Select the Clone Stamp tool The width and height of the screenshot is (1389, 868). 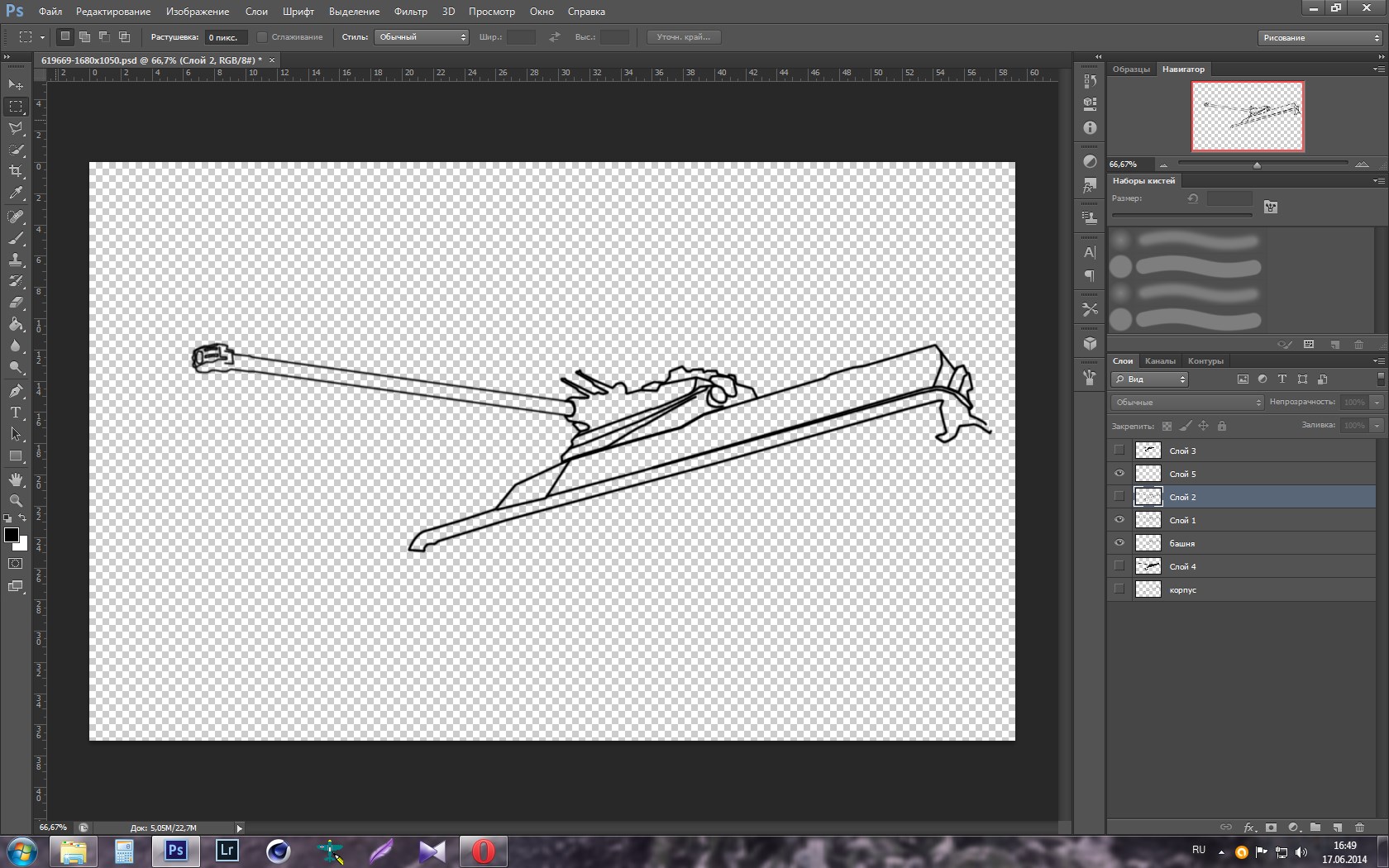[16, 260]
